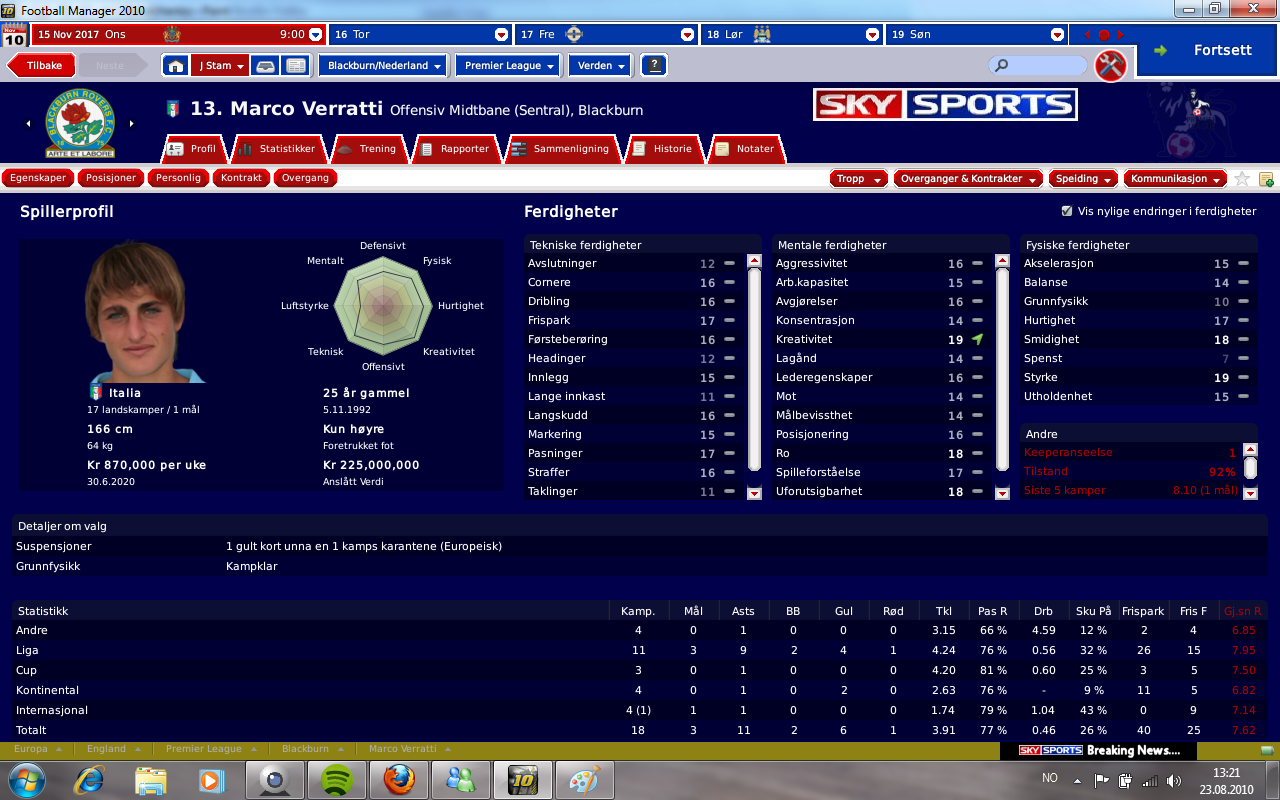
Task: Go to the home screen icon
Action: [176, 66]
